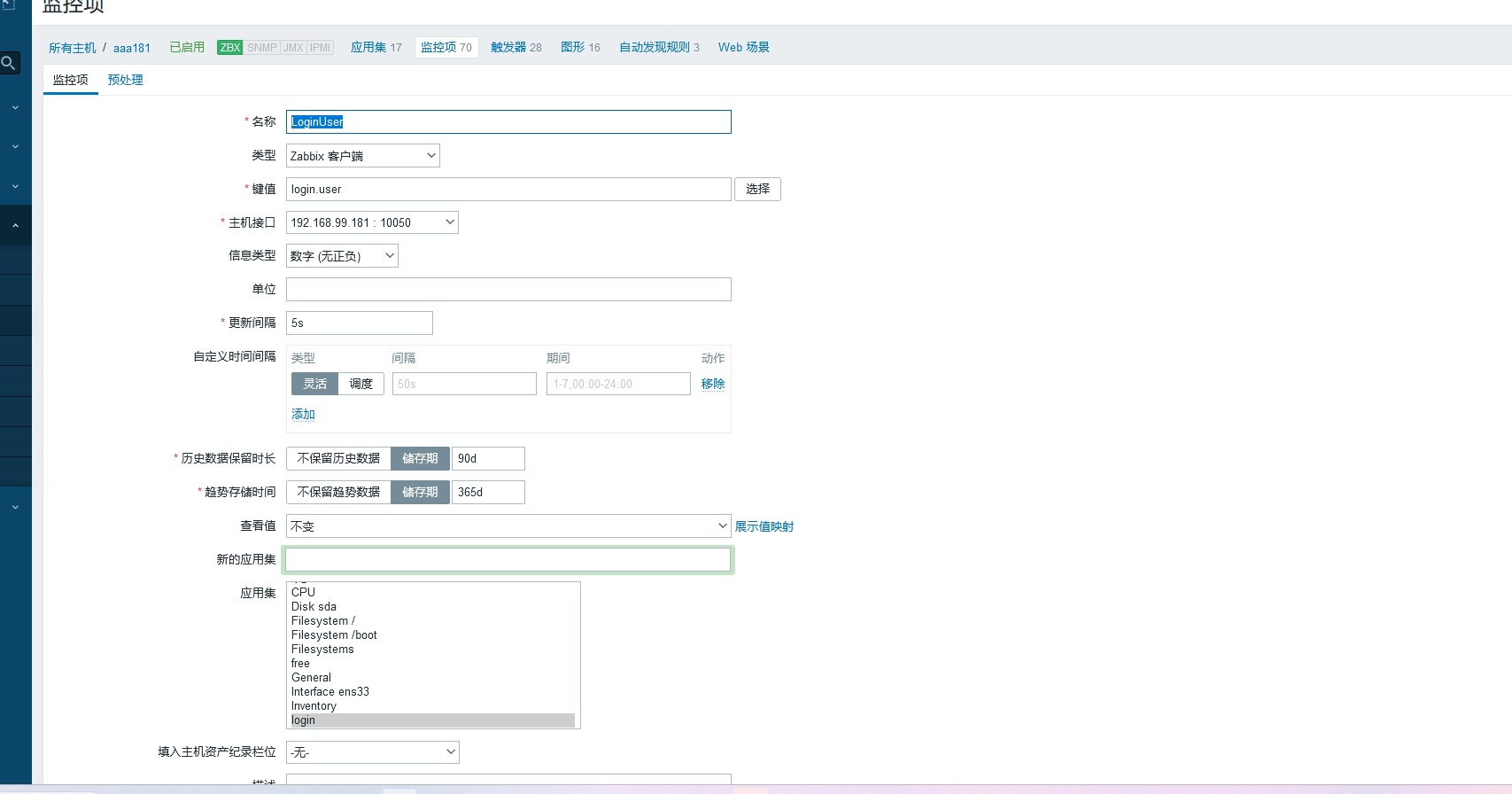
Task: Click the empty 单位 input field
Action: (x=508, y=290)
